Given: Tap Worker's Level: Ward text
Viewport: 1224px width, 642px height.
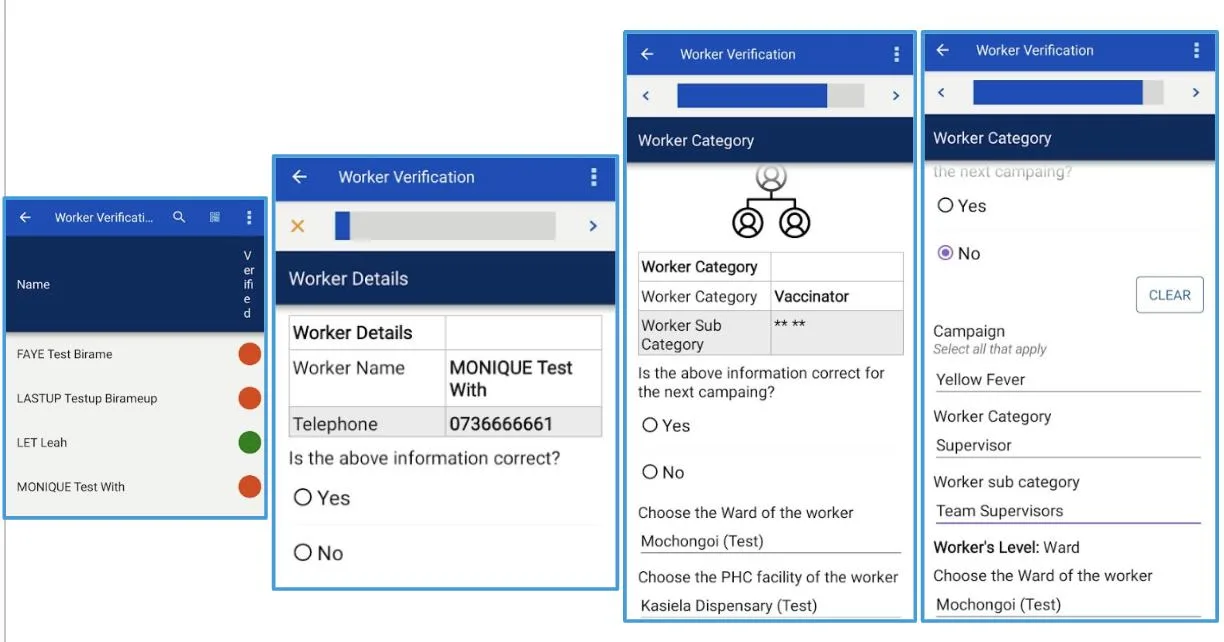Looking at the screenshot, I should coord(1006,547).
